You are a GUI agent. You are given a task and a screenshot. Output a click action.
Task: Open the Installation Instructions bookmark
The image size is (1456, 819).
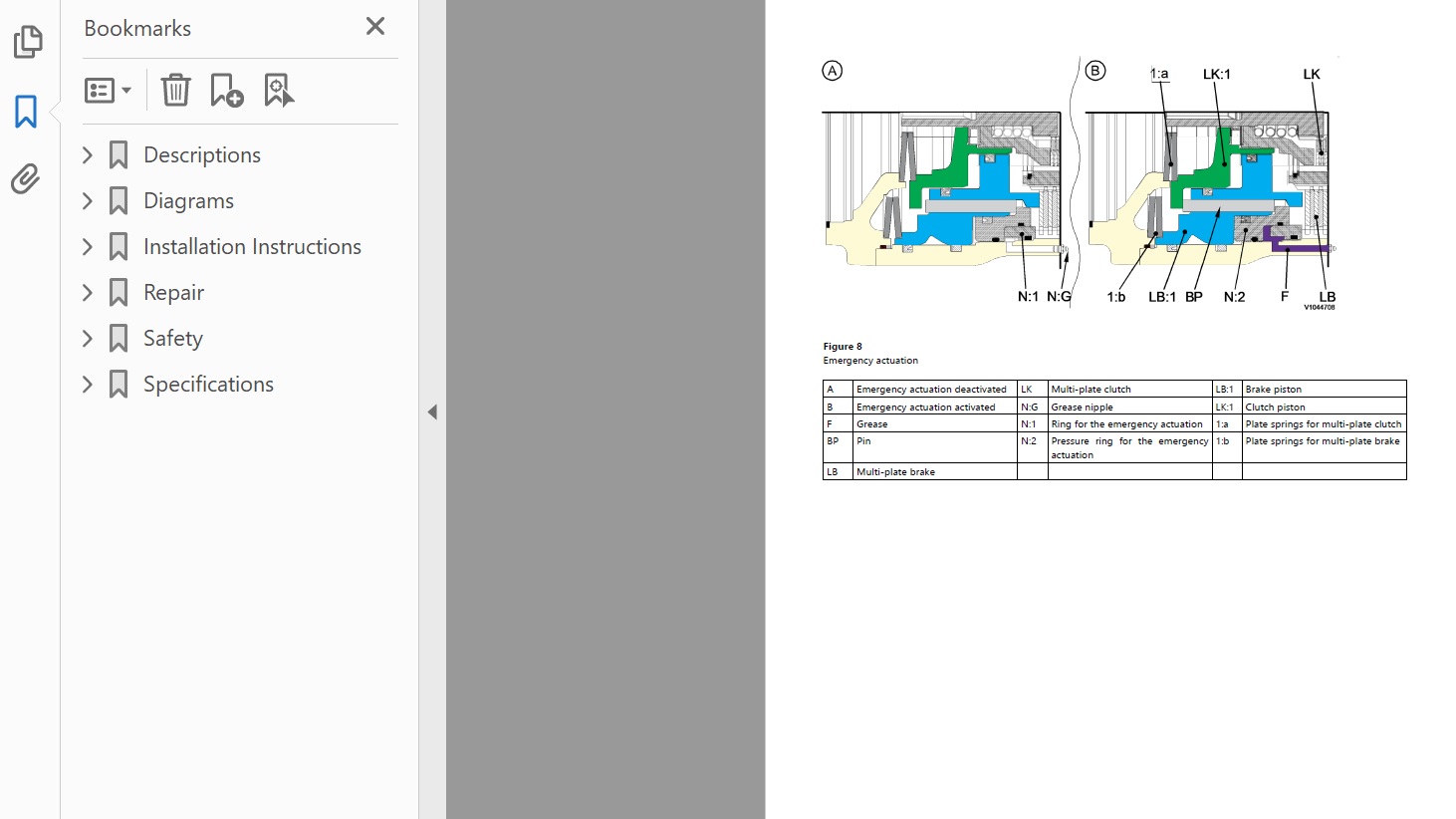[x=252, y=247]
